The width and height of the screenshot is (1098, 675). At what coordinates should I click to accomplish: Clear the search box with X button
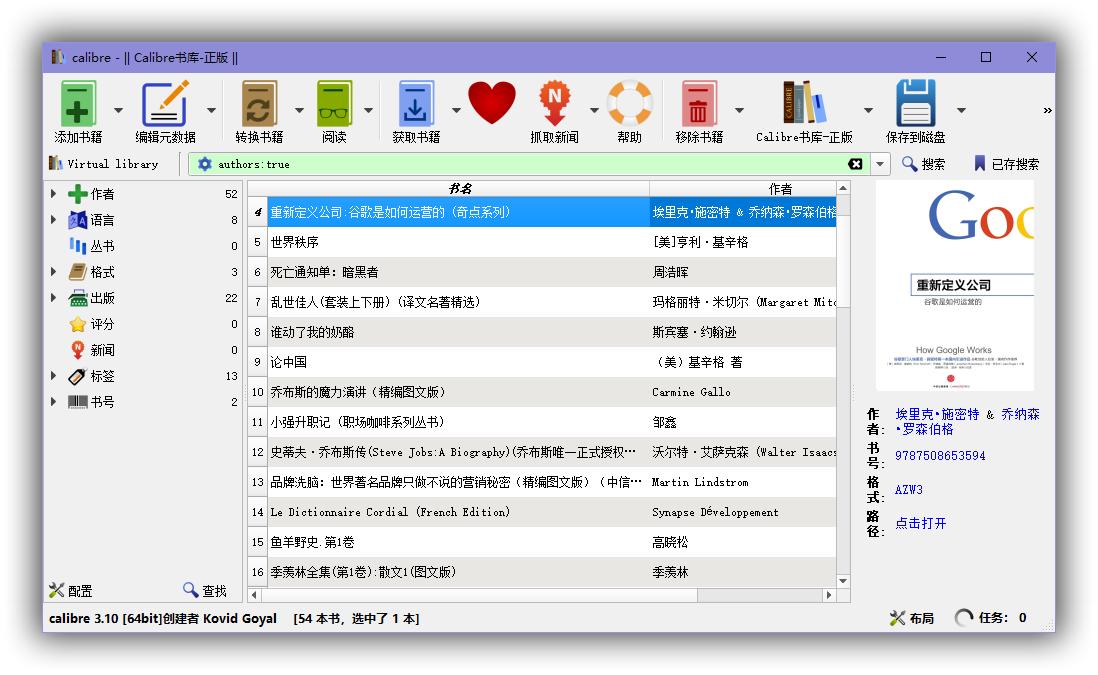[x=855, y=164]
